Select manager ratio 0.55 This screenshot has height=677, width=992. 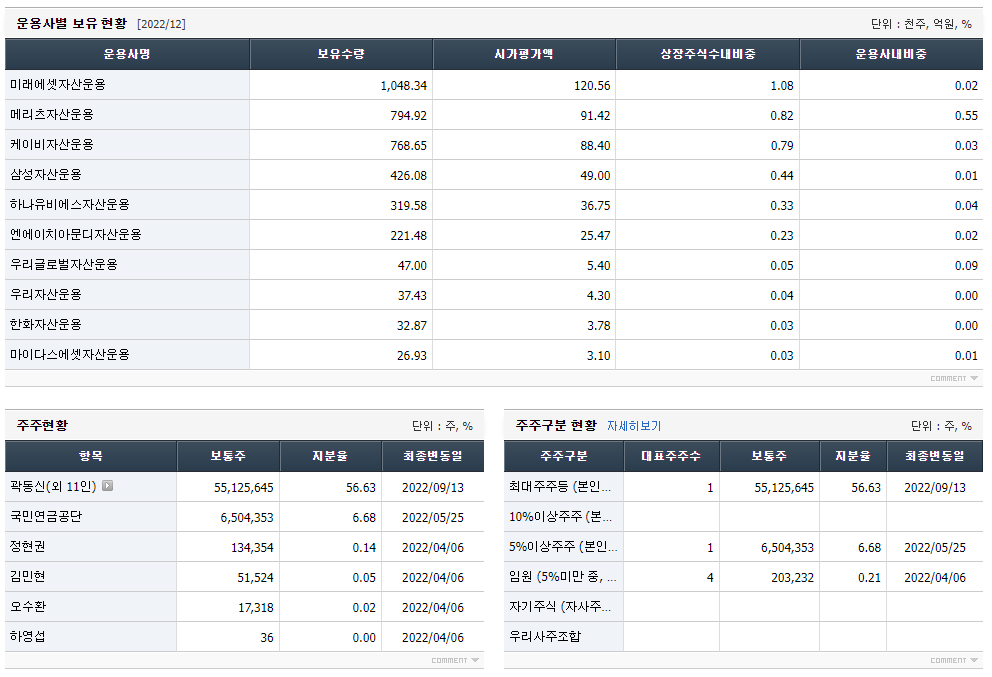(966, 116)
